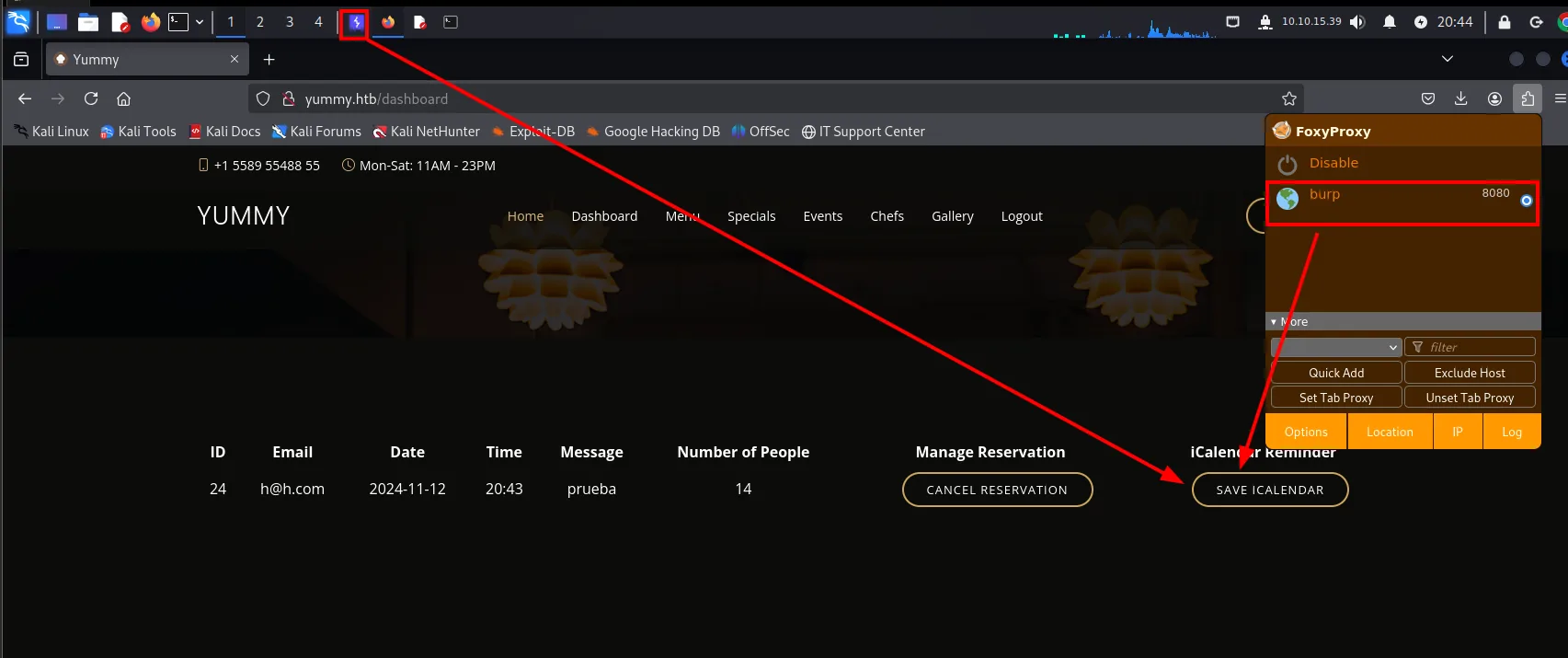The width and height of the screenshot is (1568, 658).
Task: Open the Logout link in the navbar
Action: pos(1022,216)
